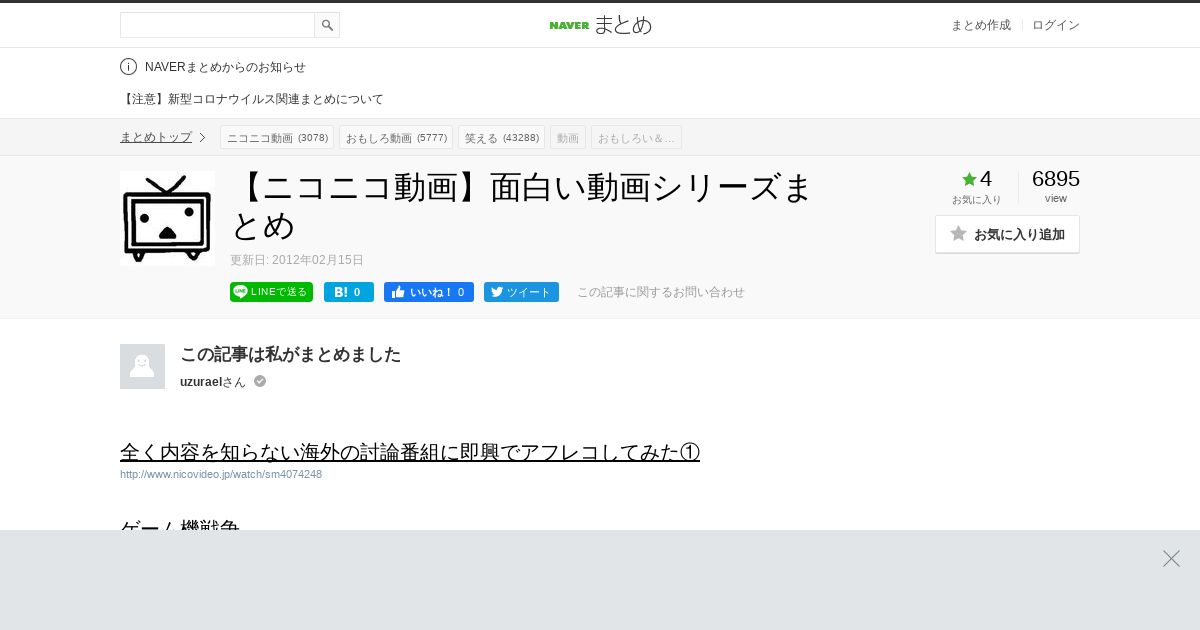The height and width of the screenshot is (630, 1200).
Task: Open uzuraelさん profile link
Action: pyautogui.click(x=213, y=381)
